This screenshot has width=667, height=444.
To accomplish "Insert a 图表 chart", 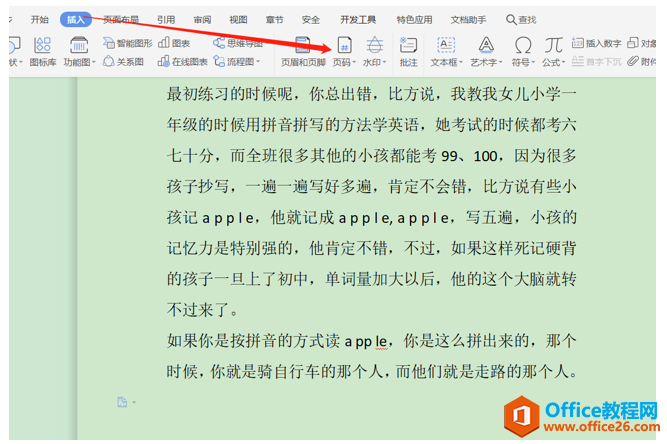I will 174,43.
